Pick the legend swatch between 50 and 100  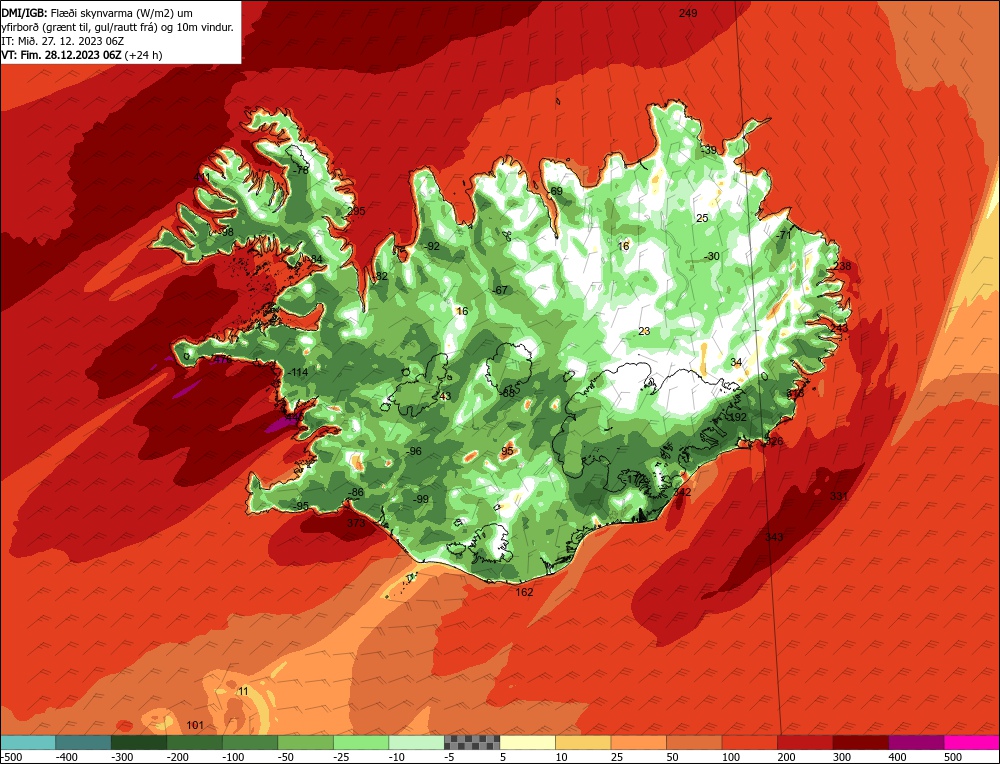[693, 742]
